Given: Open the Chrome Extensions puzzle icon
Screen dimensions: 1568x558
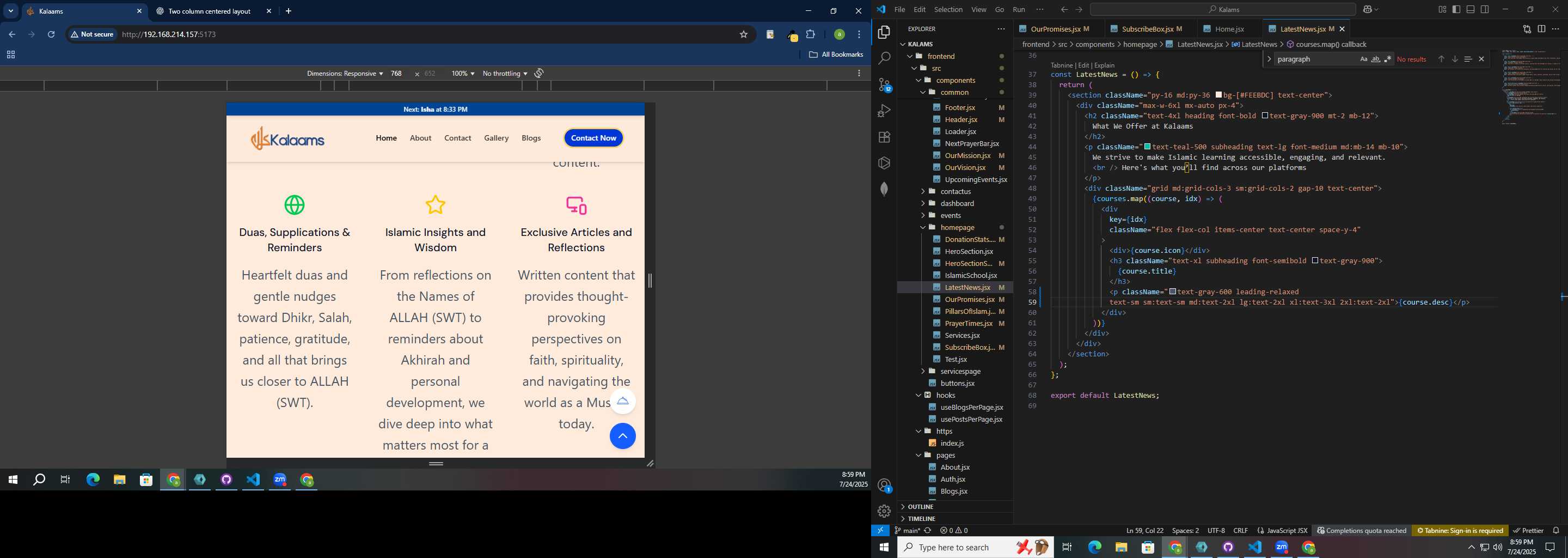Looking at the screenshot, I should click(810, 35).
